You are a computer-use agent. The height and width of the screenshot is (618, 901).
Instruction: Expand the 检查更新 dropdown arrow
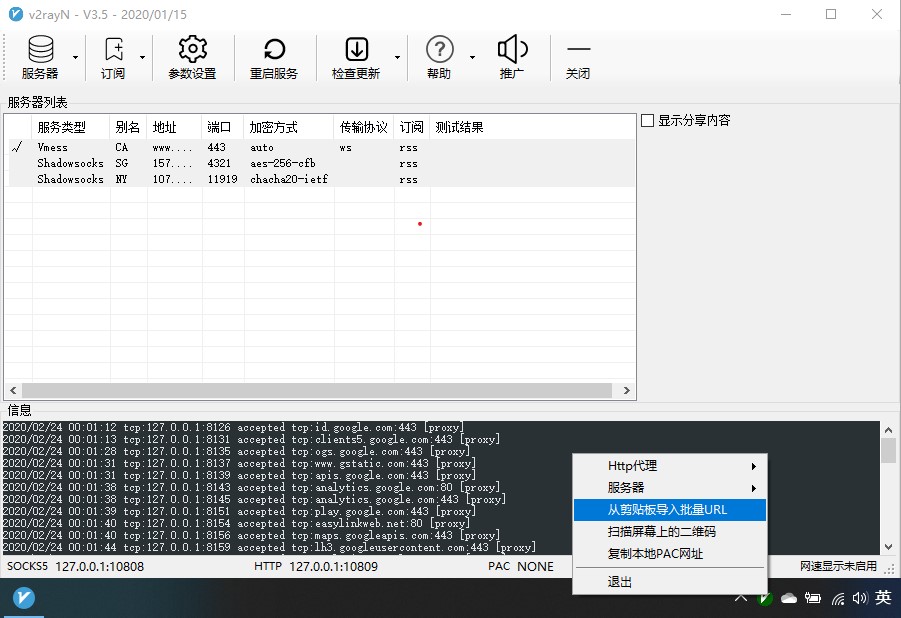pos(398,58)
